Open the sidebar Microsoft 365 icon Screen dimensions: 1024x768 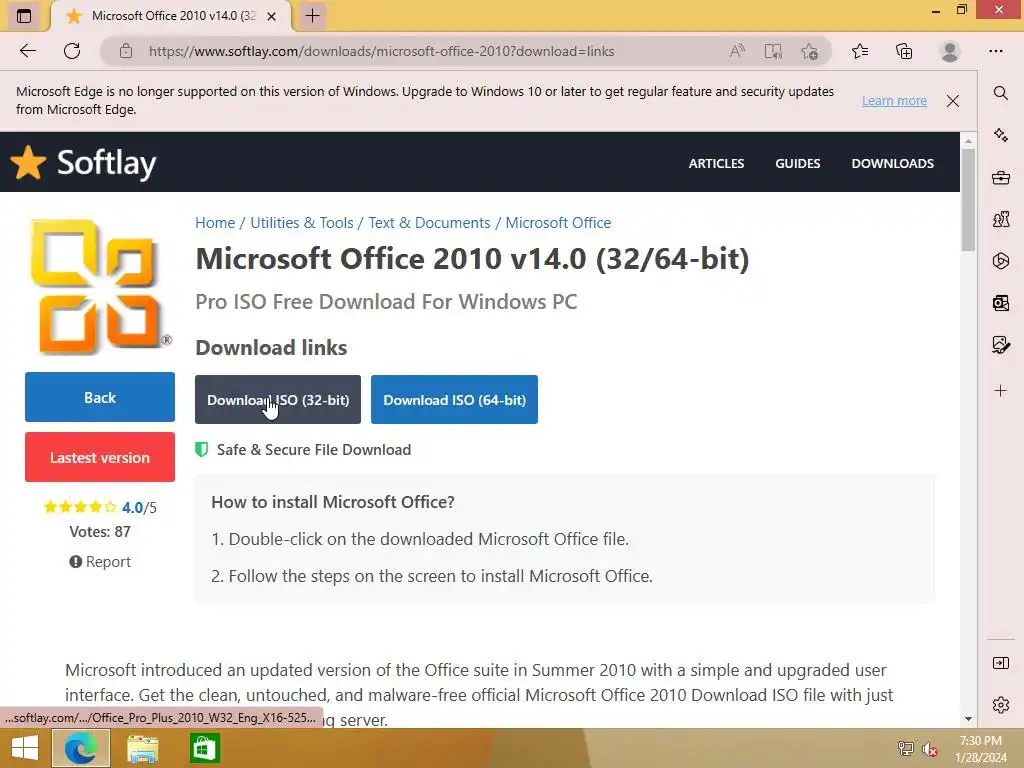1000,261
